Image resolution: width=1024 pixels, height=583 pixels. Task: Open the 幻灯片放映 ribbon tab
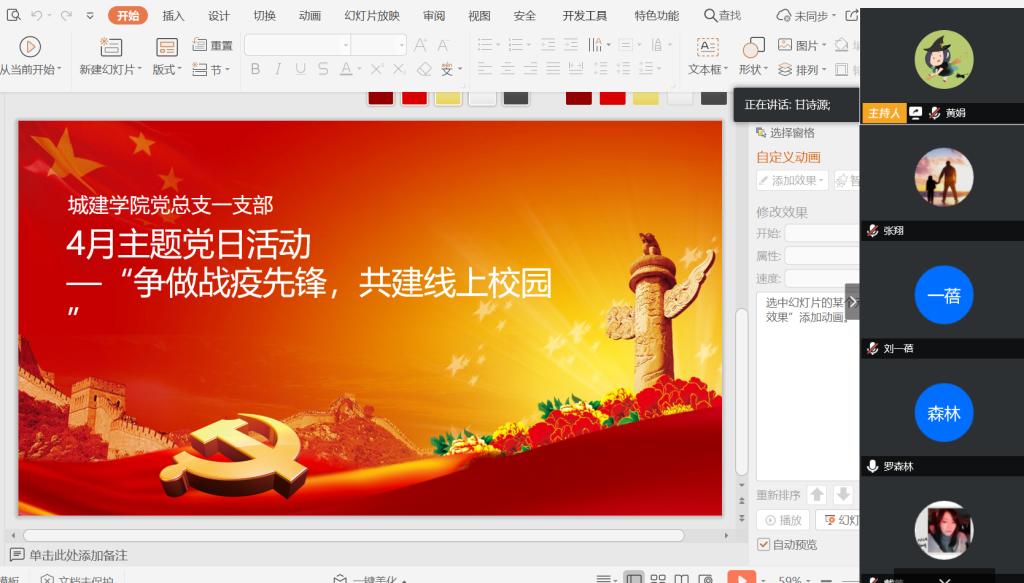click(x=372, y=16)
